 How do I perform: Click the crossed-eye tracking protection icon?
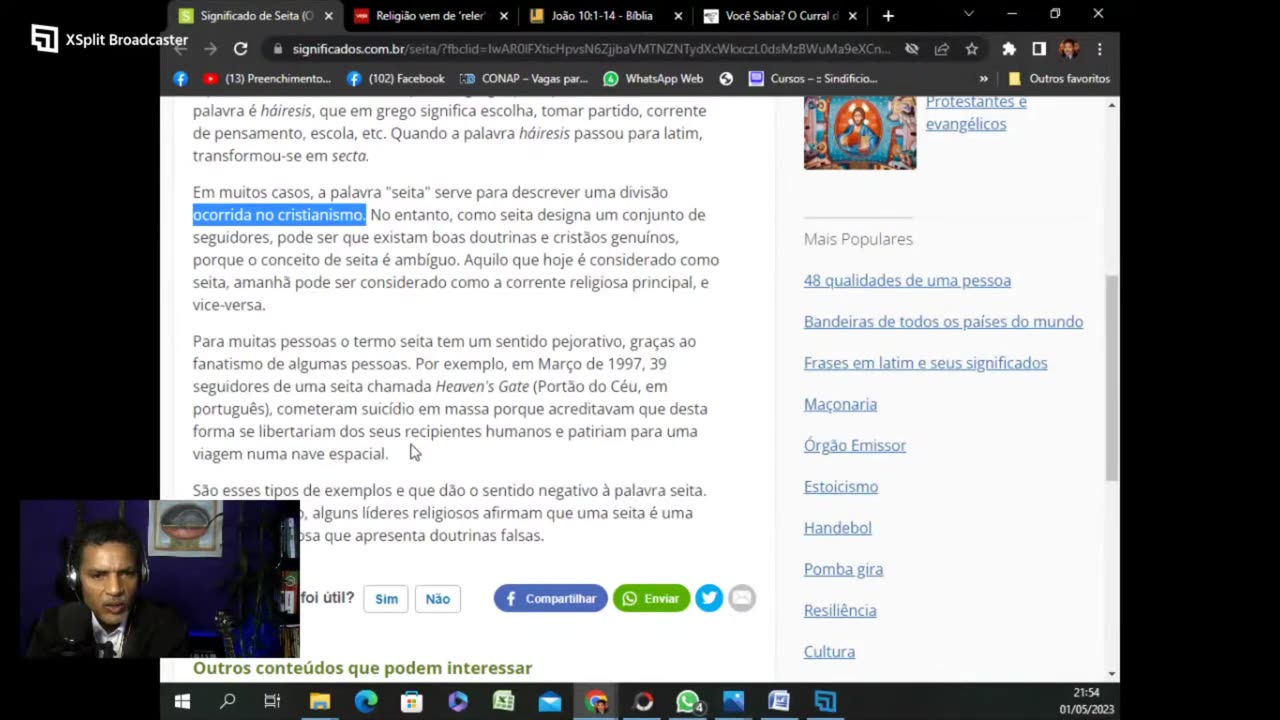(911, 48)
